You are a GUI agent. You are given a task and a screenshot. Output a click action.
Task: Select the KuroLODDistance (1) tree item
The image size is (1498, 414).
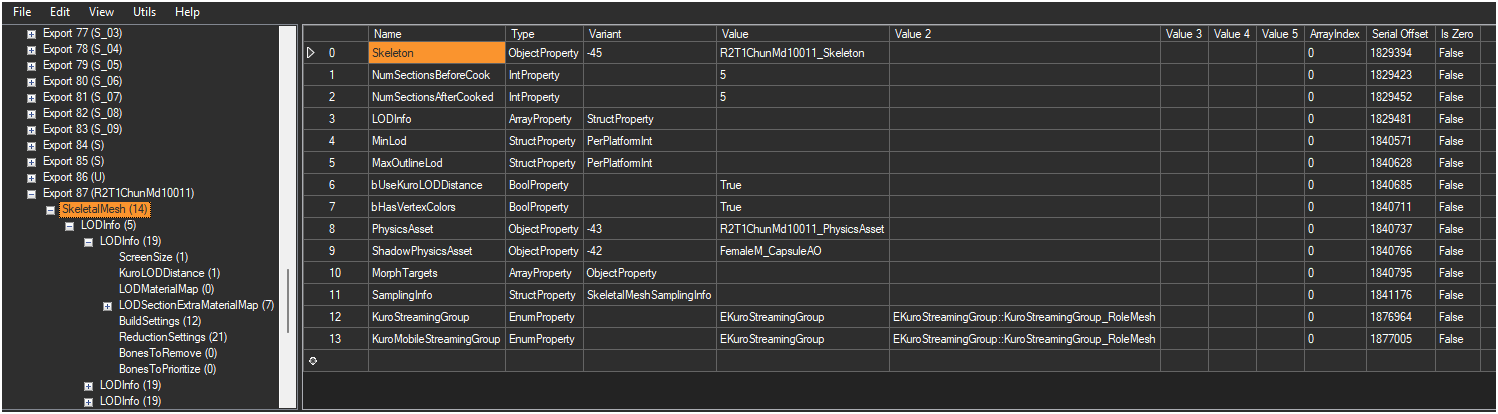169,273
